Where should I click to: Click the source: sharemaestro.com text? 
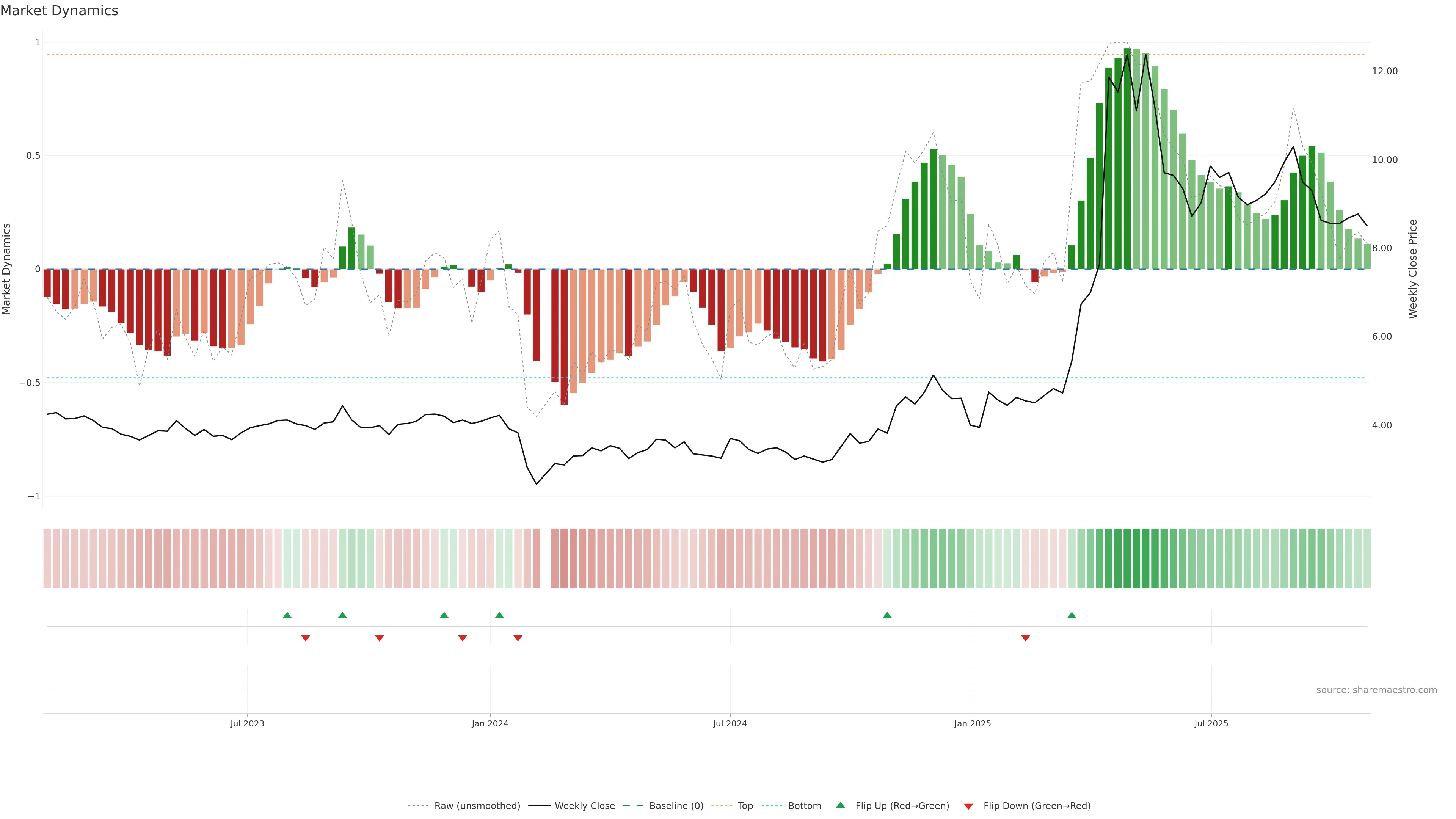[x=1376, y=690]
